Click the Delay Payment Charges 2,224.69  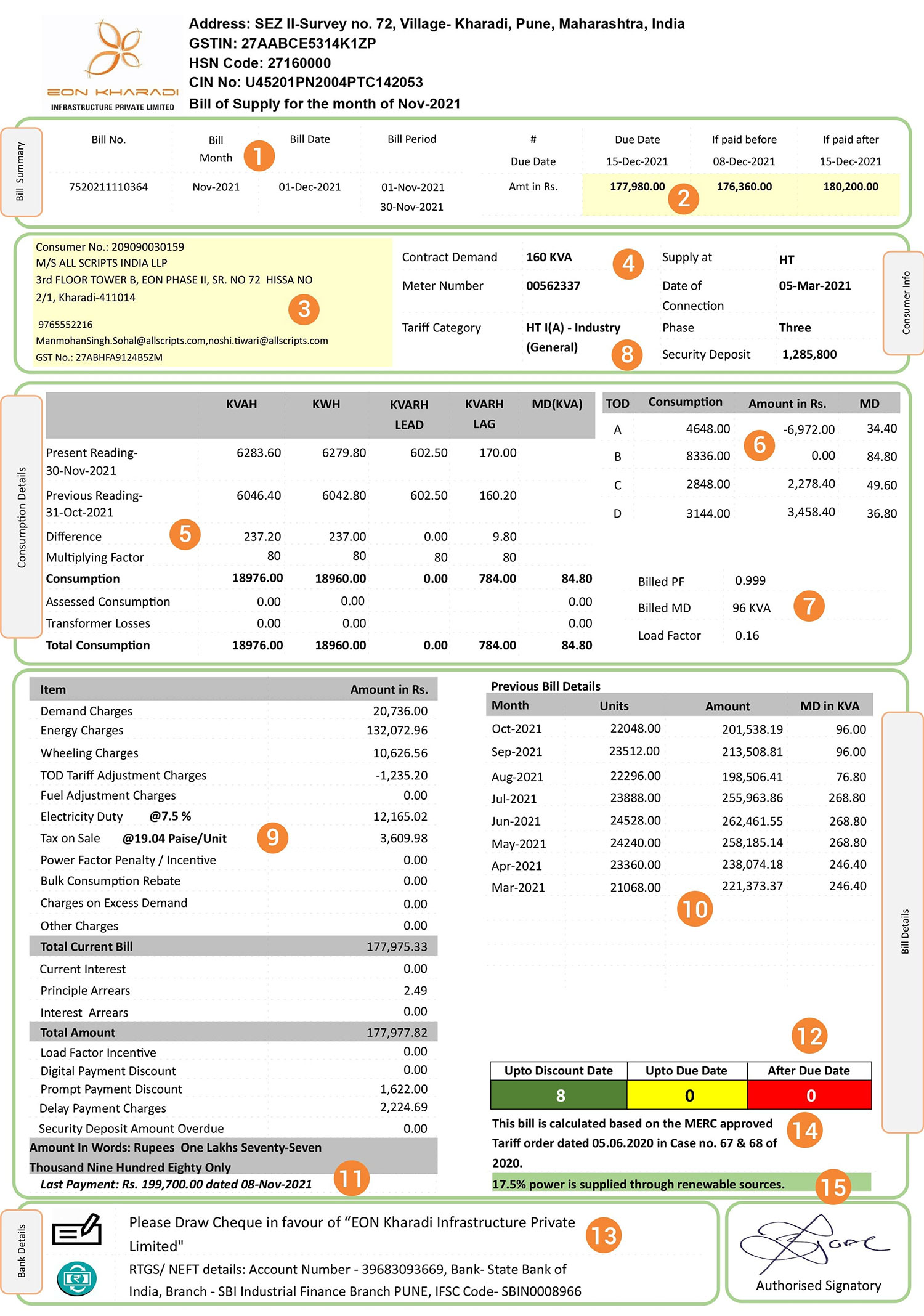coord(403,1107)
